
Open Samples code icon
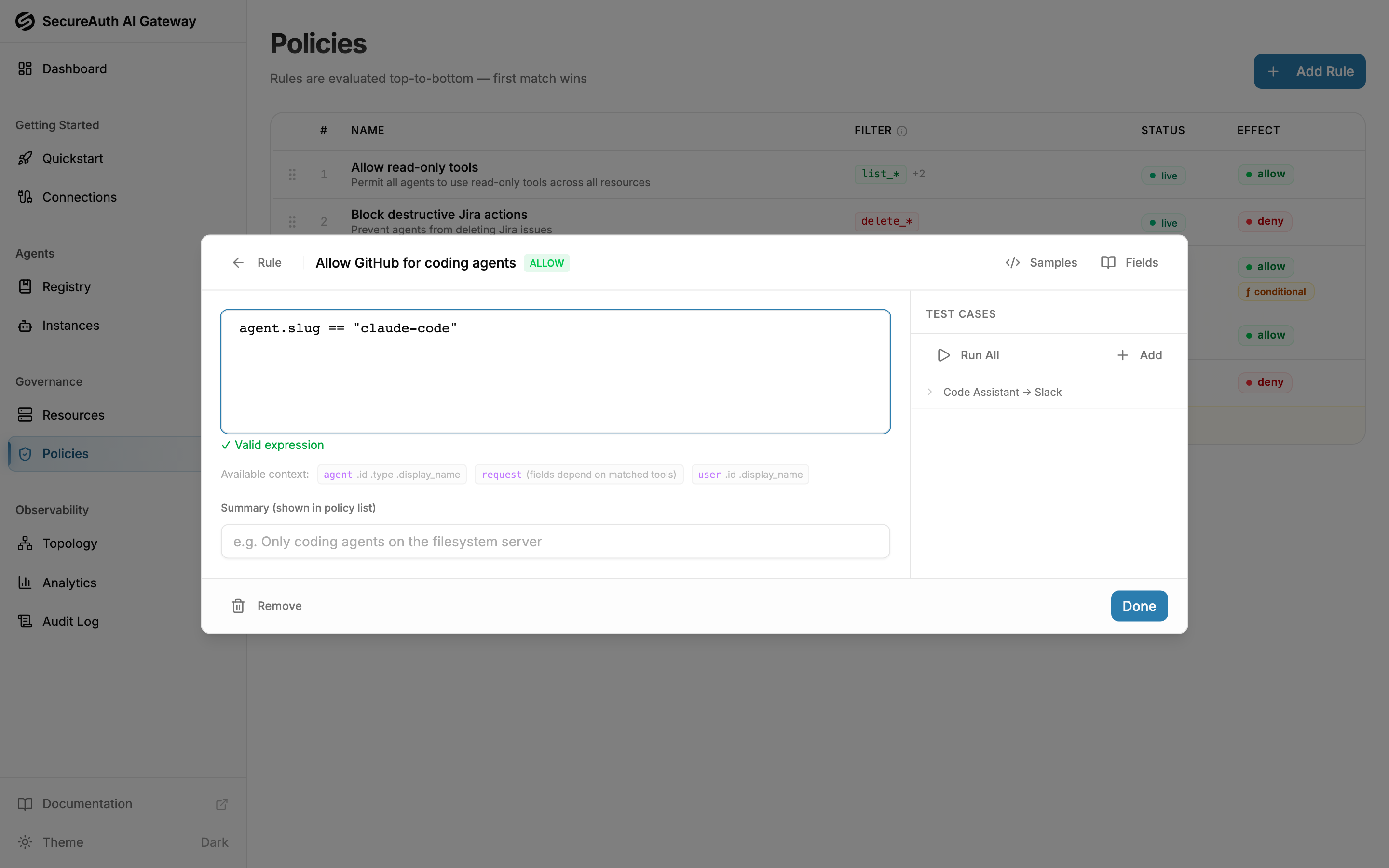pyautogui.click(x=1012, y=263)
